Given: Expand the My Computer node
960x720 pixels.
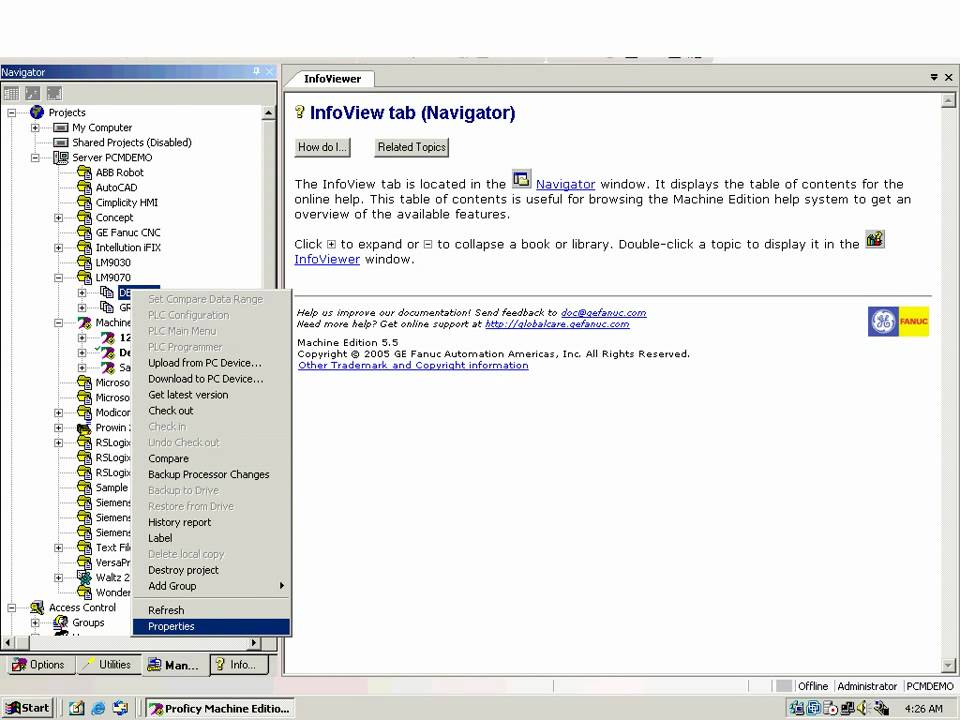Looking at the screenshot, I should (35, 127).
